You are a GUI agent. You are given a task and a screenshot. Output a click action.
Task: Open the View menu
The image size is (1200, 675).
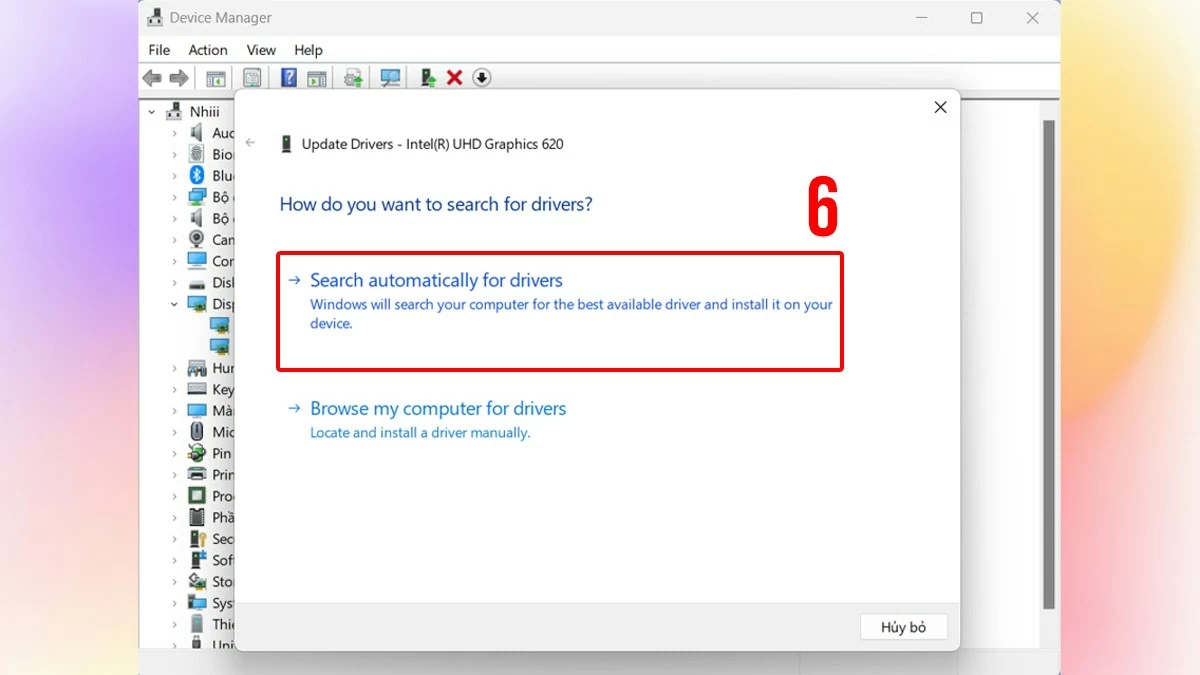[x=261, y=50]
